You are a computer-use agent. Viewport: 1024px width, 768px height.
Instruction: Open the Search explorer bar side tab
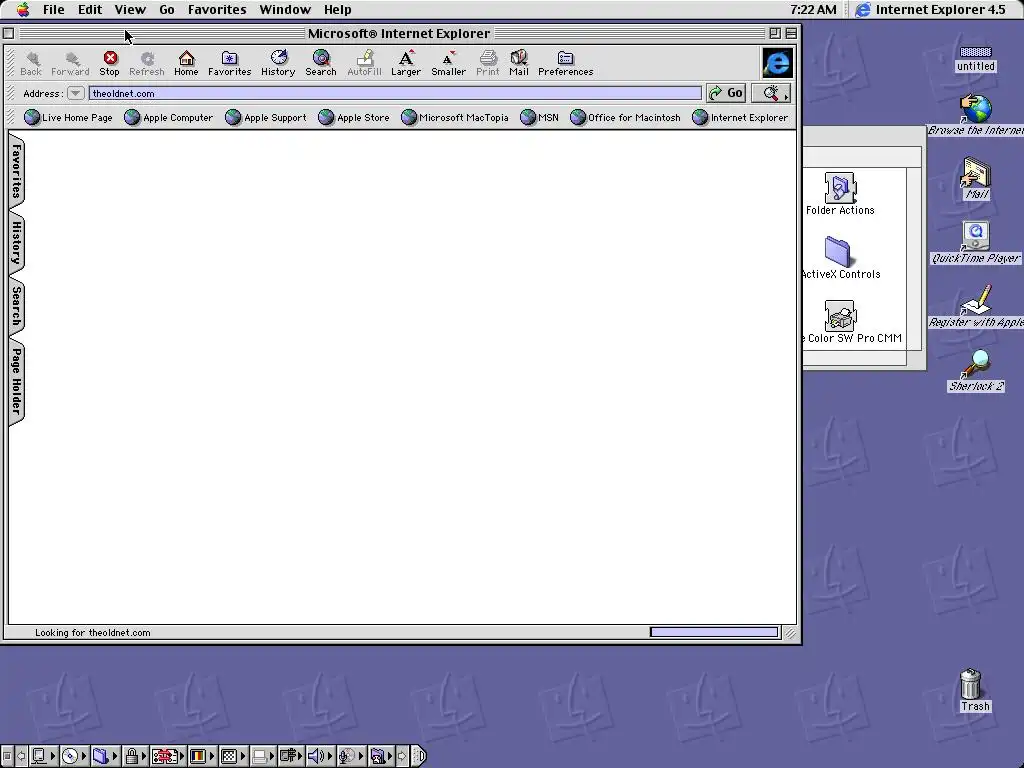pyautogui.click(x=16, y=306)
